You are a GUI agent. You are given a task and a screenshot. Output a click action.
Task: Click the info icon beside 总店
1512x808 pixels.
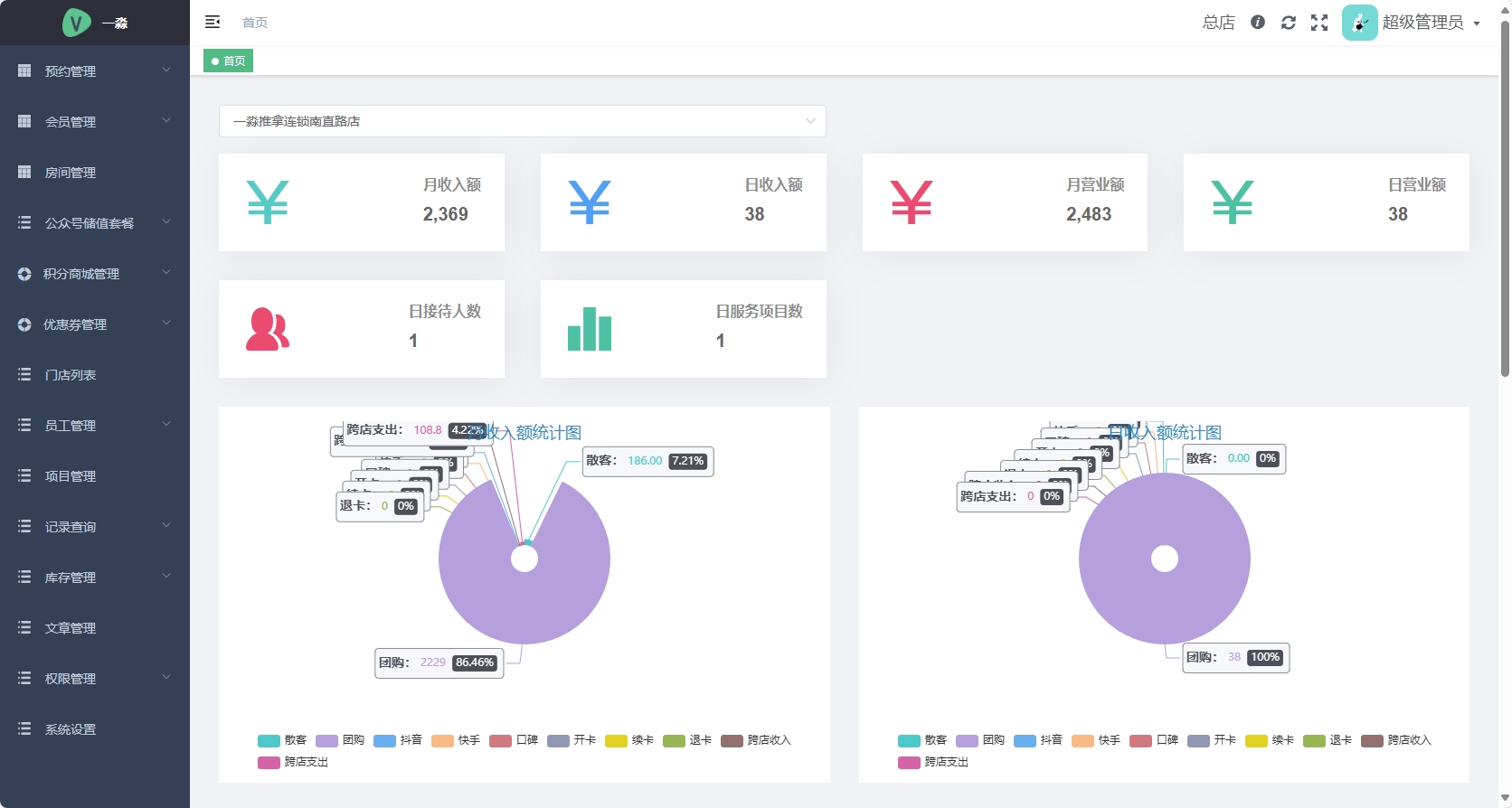[1258, 23]
